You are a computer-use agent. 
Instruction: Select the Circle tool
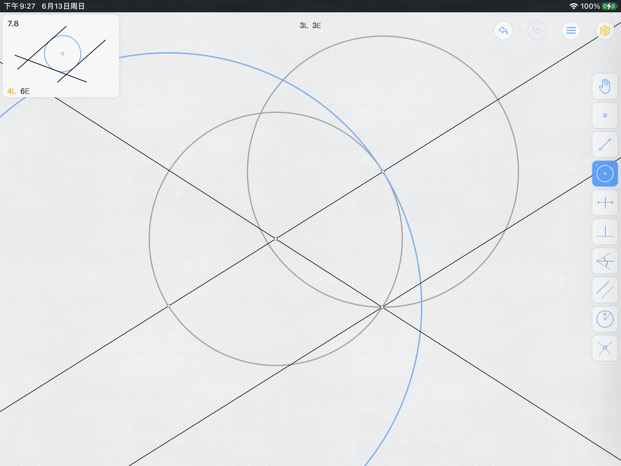click(605, 173)
